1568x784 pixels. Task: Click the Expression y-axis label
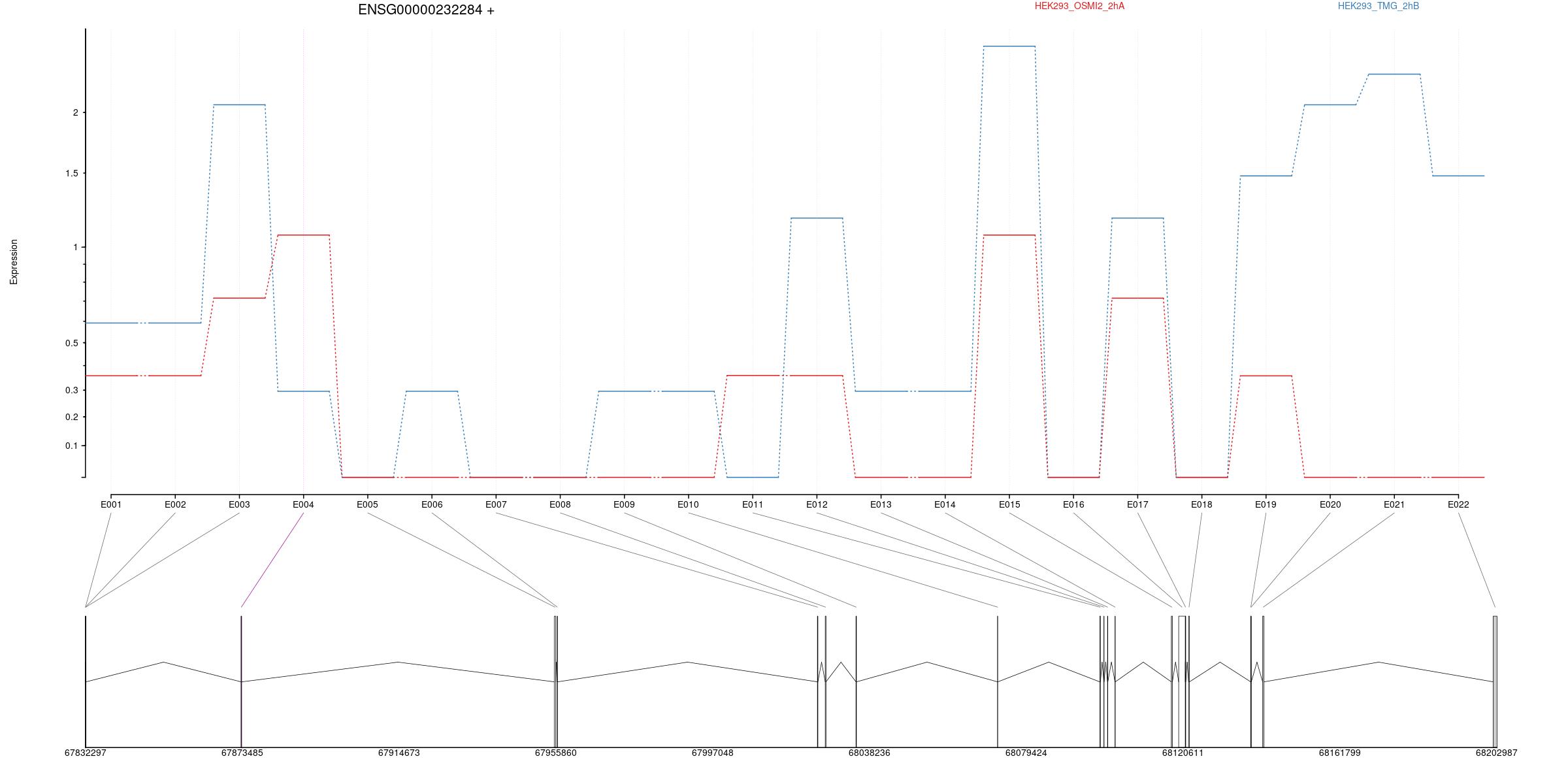pyautogui.click(x=14, y=262)
